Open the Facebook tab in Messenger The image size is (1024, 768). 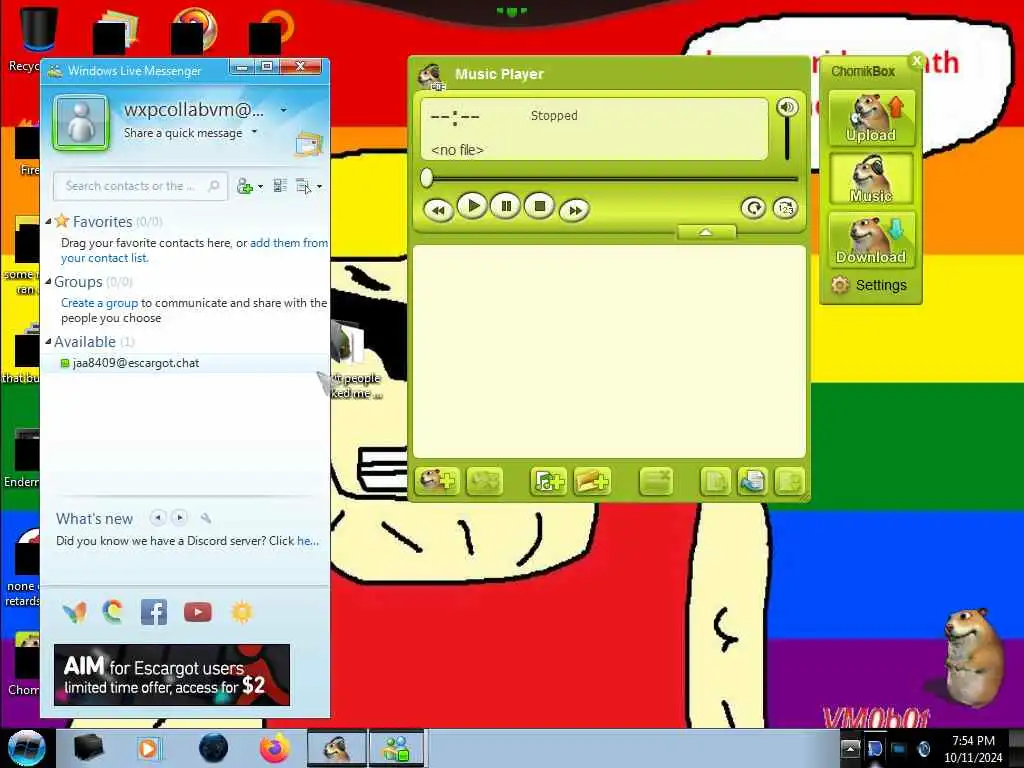click(154, 612)
